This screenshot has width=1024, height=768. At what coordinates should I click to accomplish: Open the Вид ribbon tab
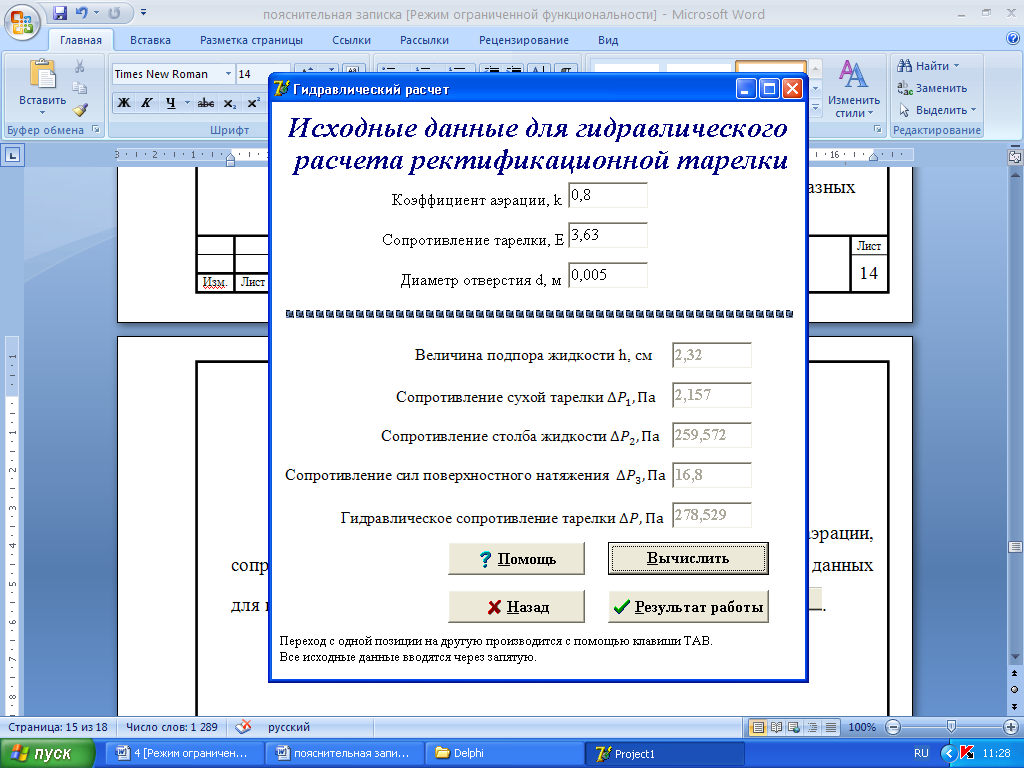point(608,40)
